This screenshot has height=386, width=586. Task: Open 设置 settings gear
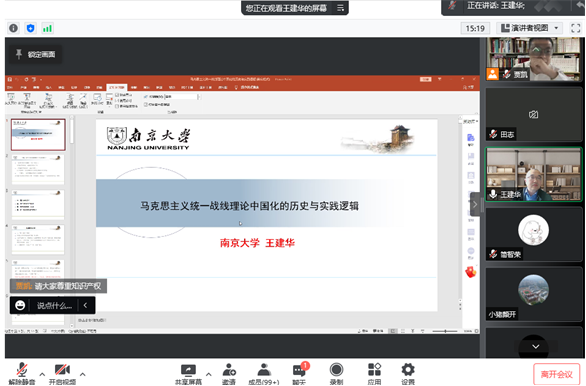click(408, 373)
